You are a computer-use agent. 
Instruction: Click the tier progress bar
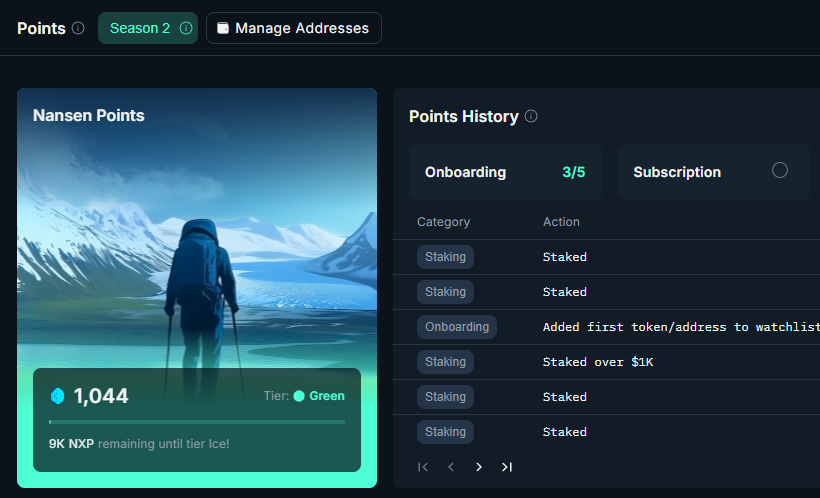tap(197, 422)
